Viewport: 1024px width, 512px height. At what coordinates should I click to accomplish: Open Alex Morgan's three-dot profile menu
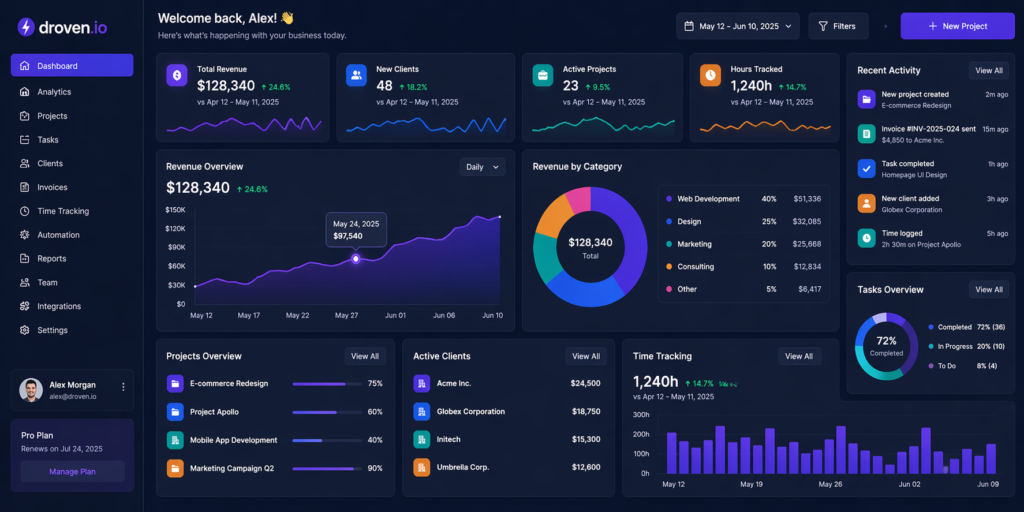click(123, 387)
